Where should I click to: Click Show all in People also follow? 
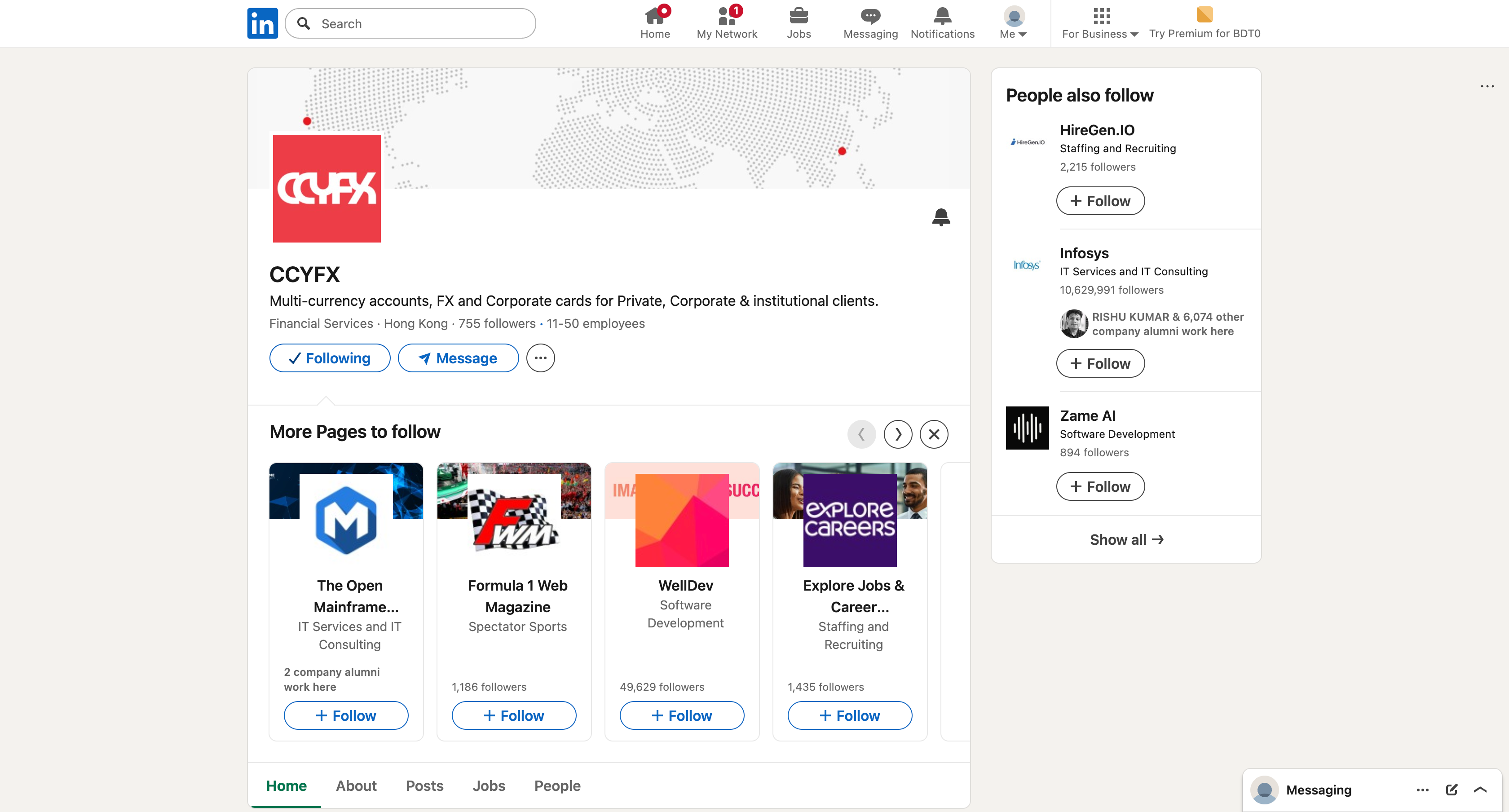click(1126, 539)
